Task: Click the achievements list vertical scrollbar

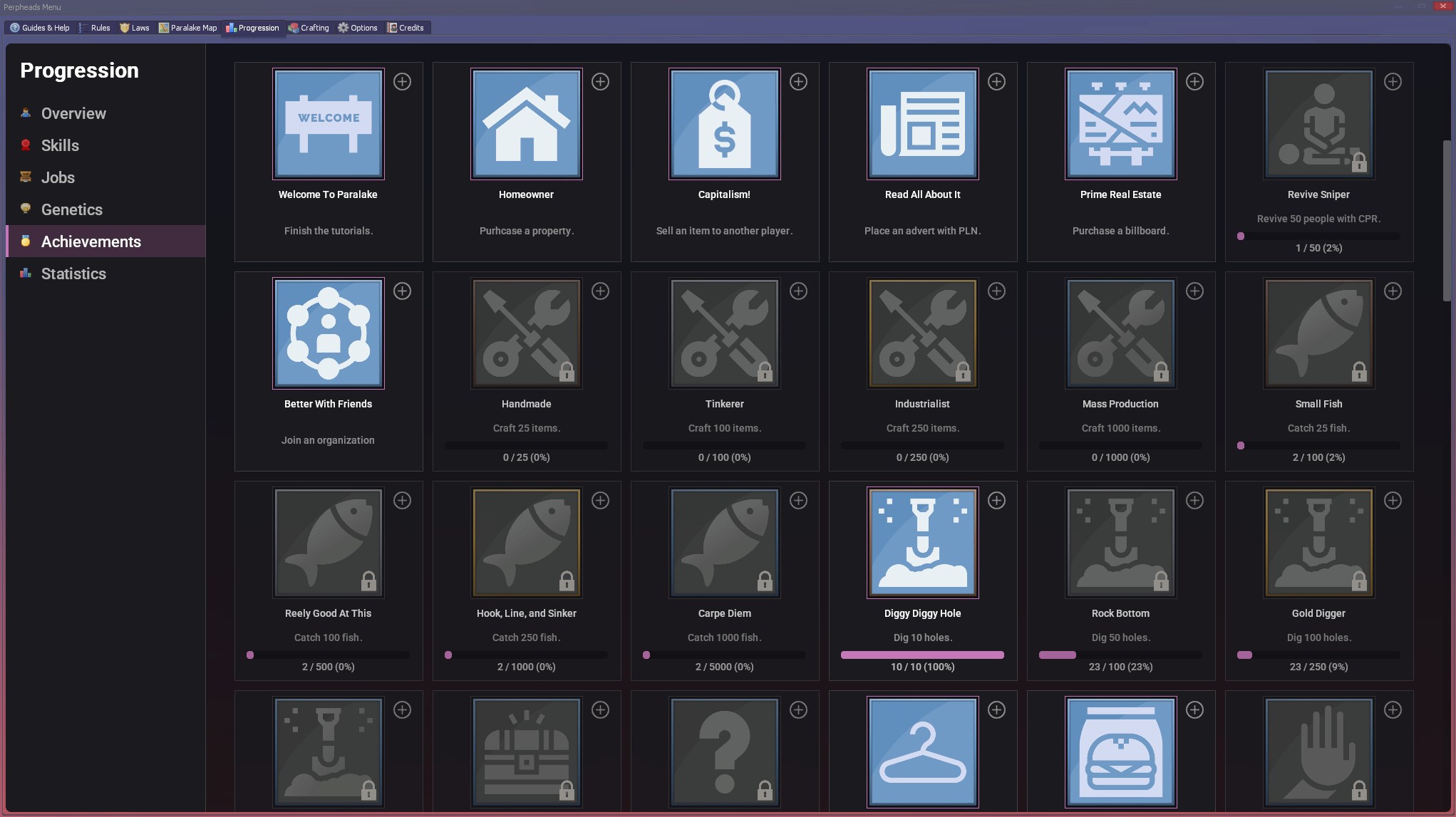Action: tap(1447, 221)
